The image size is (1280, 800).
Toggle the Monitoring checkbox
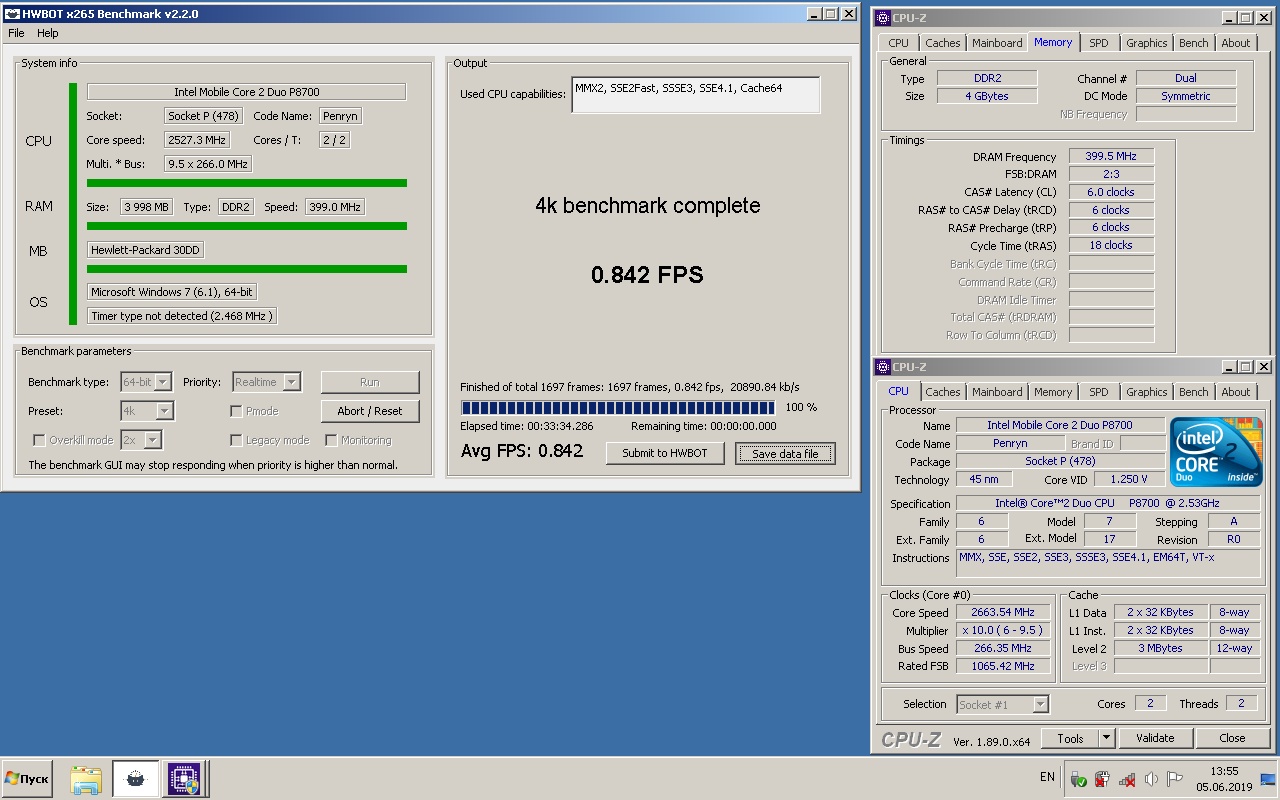[x=331, y=440]
